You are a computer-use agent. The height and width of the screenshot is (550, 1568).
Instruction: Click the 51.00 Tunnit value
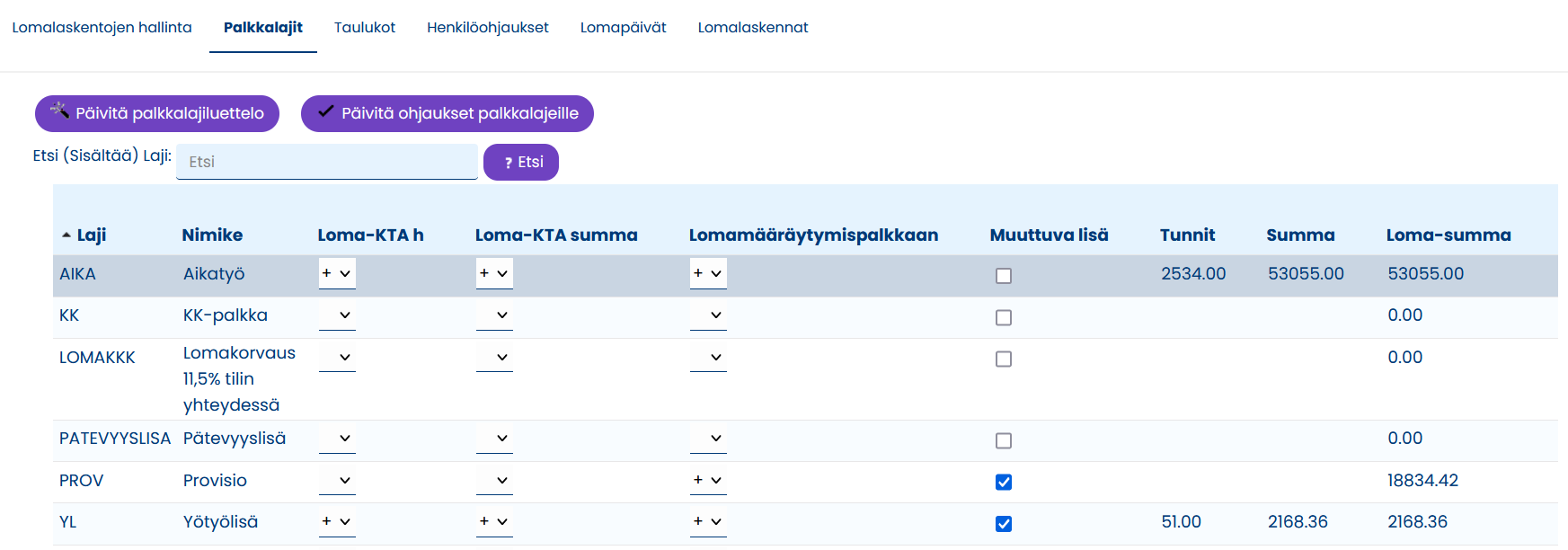click(1181, 522)
